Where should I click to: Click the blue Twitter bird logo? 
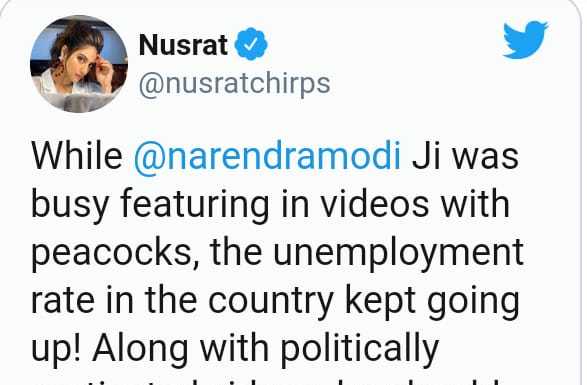click(525, 40)
